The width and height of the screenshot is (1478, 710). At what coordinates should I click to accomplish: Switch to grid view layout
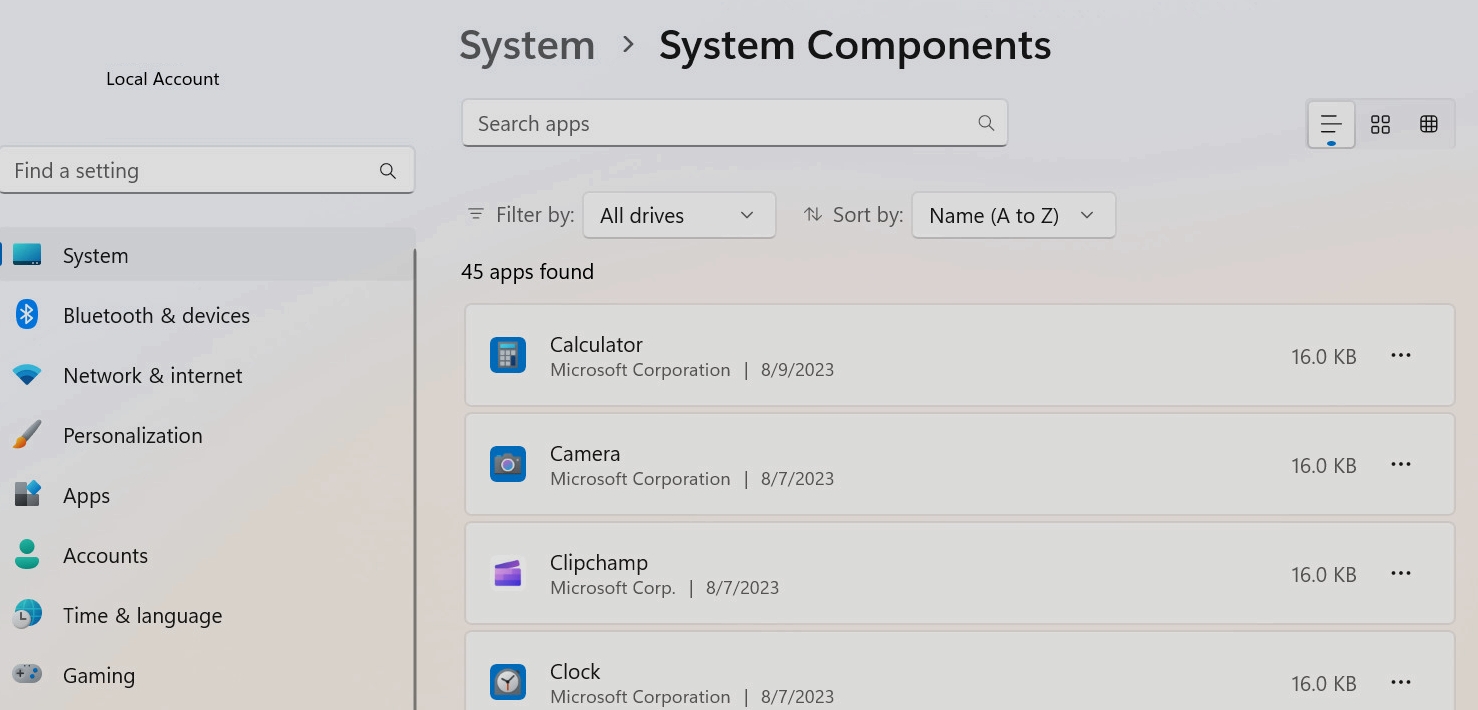[x=1380, y=124]
